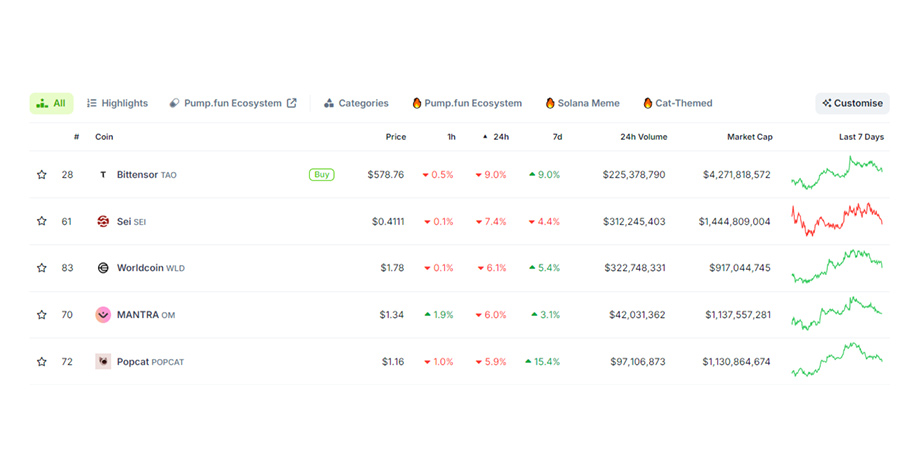Open MANTRA's 7-day sparkline chart

pos(837,313)
